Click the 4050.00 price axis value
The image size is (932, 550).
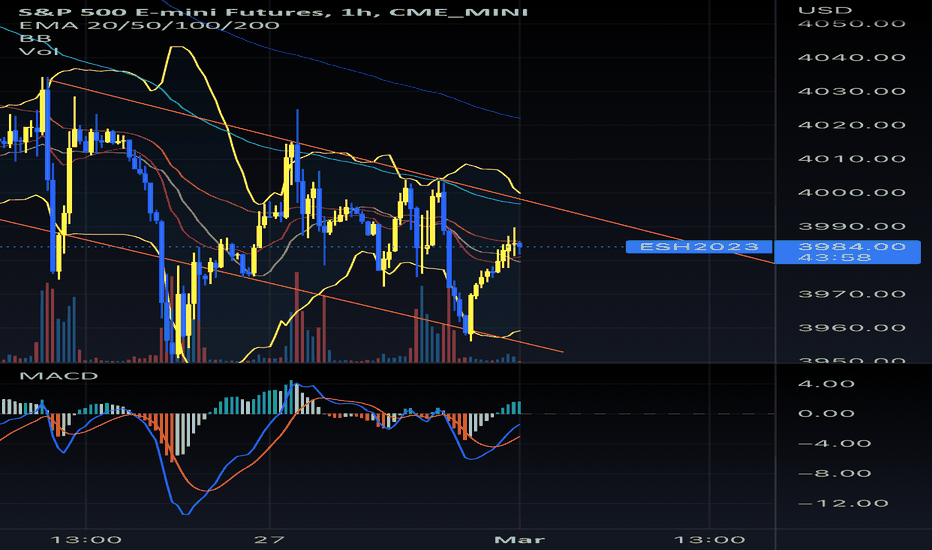pyautogui.click(x=852, y=24)
